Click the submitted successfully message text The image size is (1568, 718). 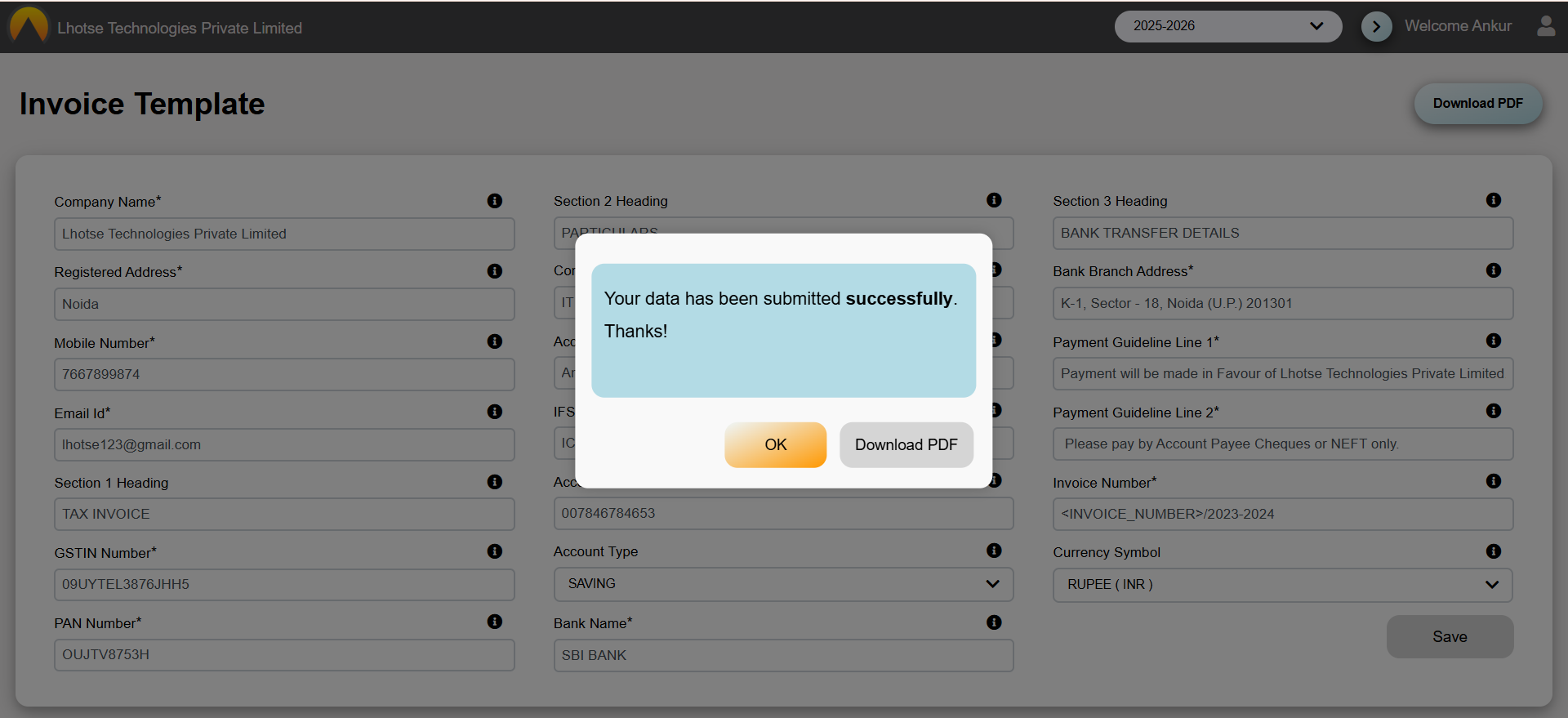pyautogui.click(x=781, y=299)
